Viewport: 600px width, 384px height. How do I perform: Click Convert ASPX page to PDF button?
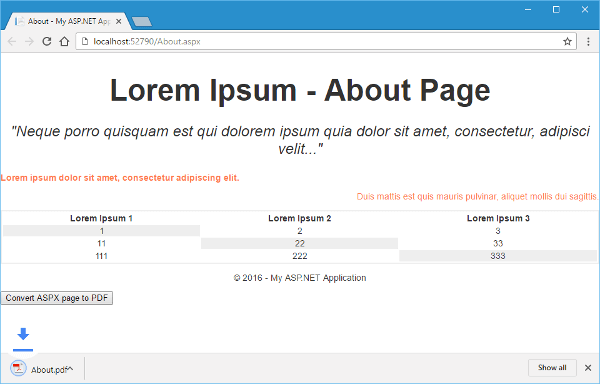point(57,298)
